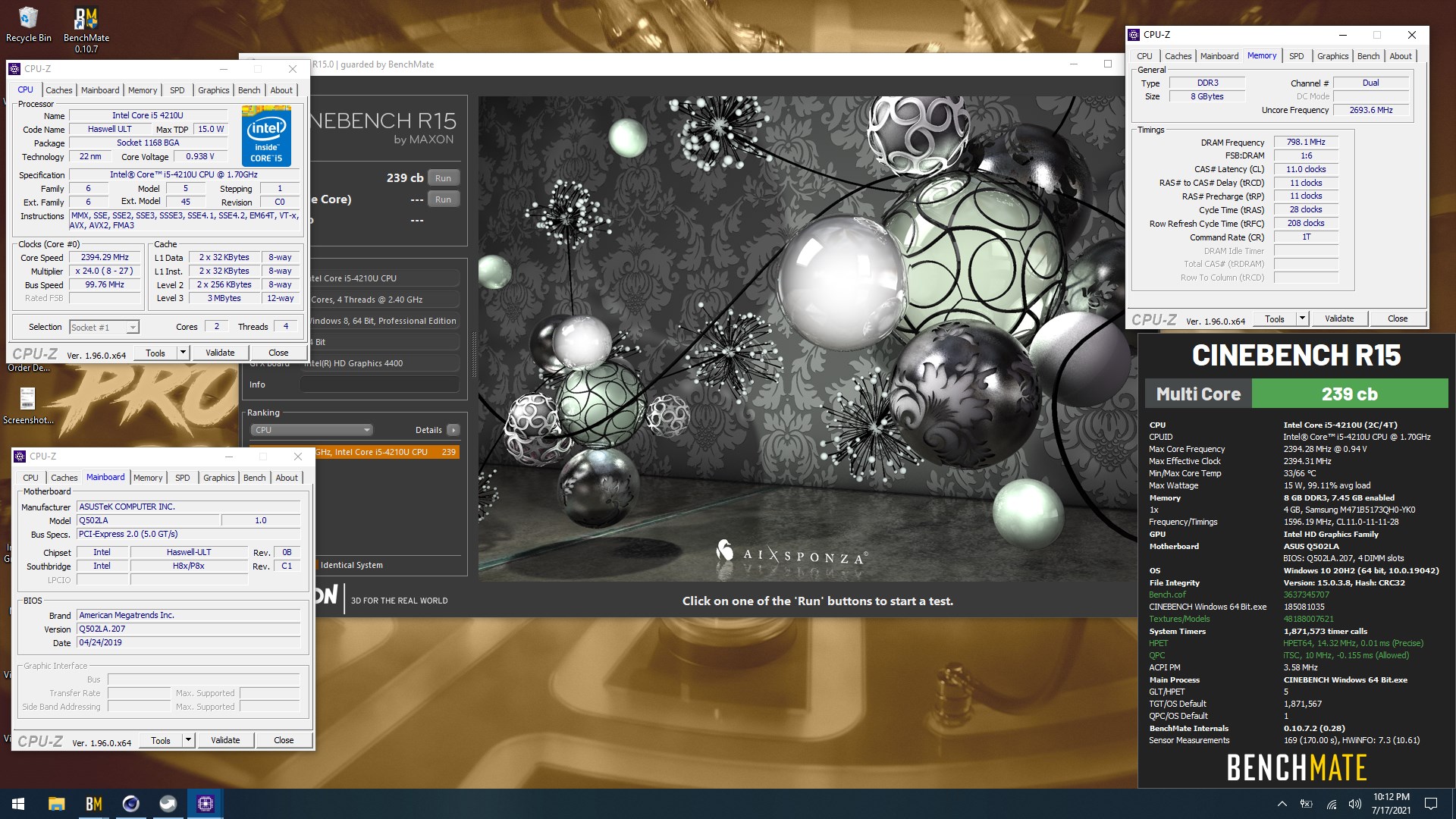Switch to CPU-Z in the taskbar
The image size is (1456, 819).
tap(205, 804)
